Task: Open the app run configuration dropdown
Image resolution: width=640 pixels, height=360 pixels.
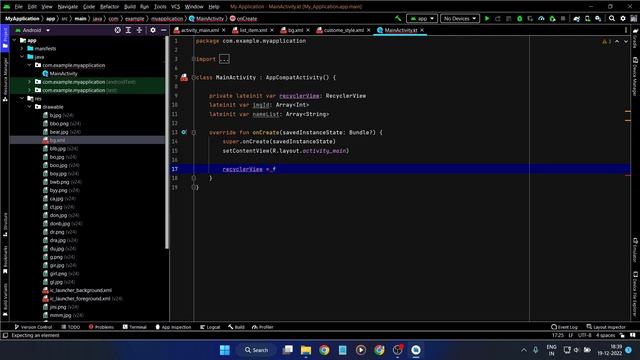Action: (422, 18)
